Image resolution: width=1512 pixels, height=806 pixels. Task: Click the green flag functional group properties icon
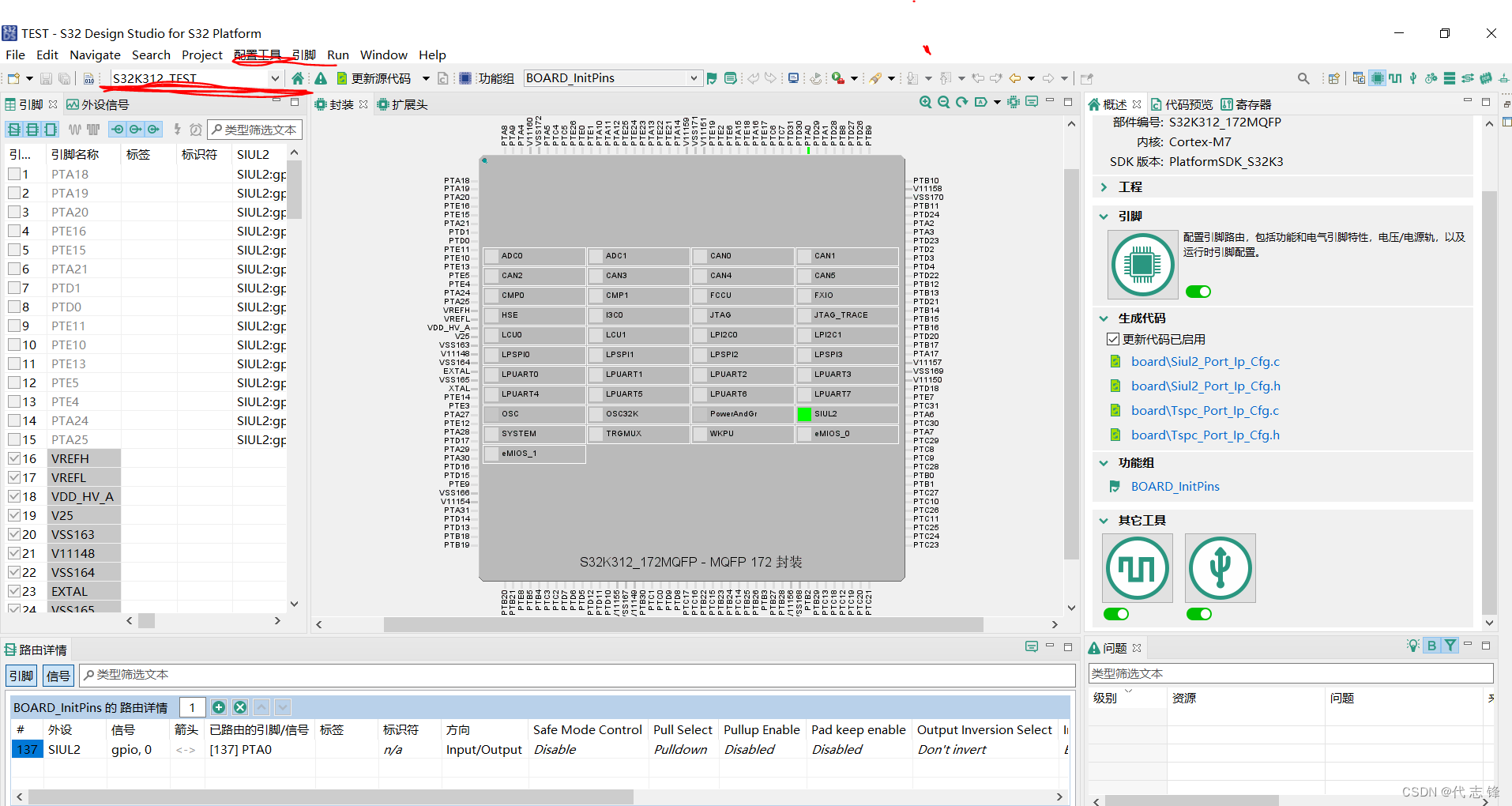click(712, 78)
